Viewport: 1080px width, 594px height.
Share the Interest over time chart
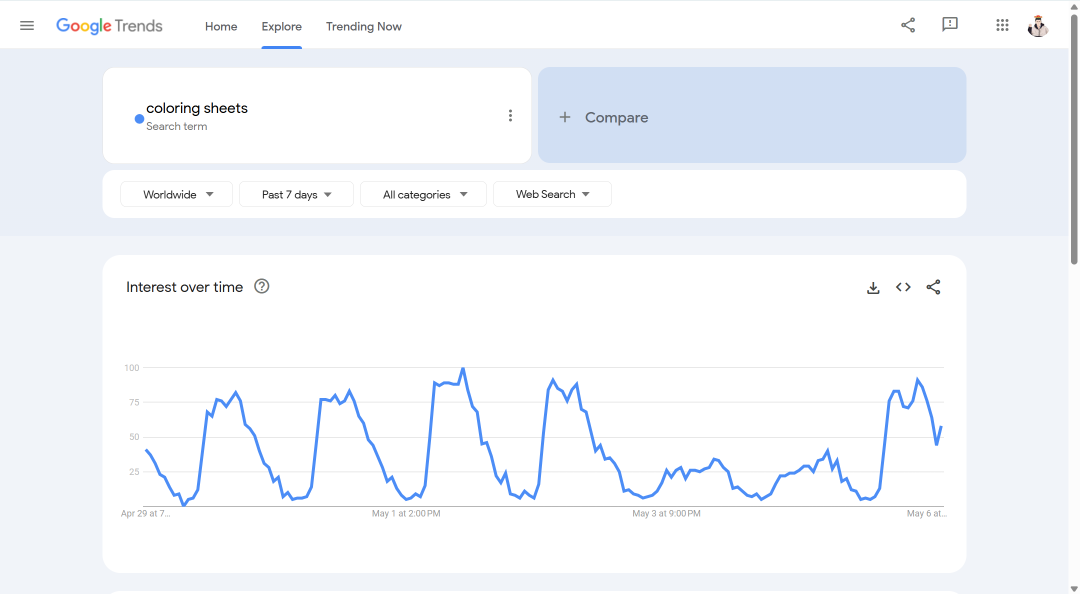coord(933,287)
